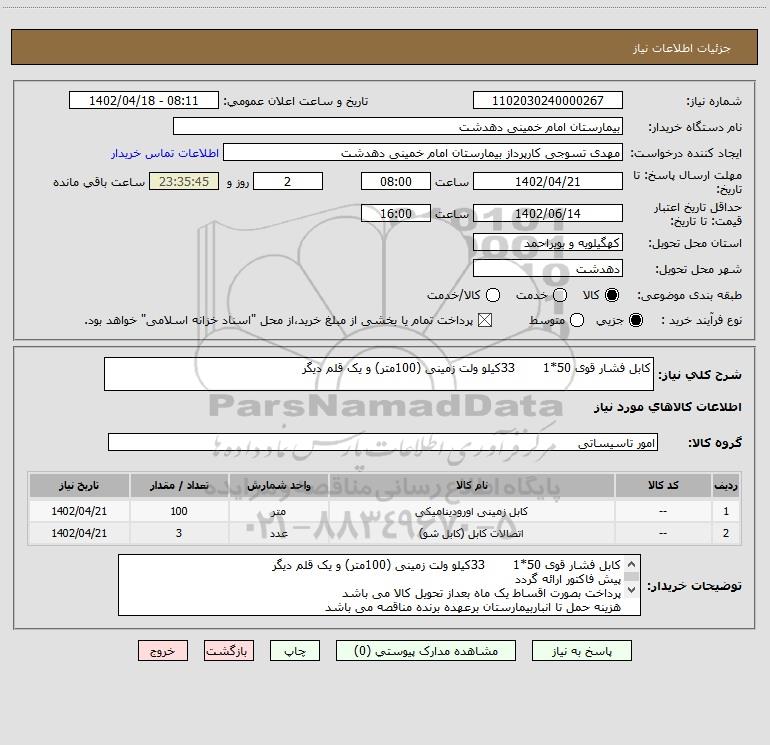The image size is (770, 745).
Task: Open the اطلاعات تماس خریدار link
Action: pos(165,153)
